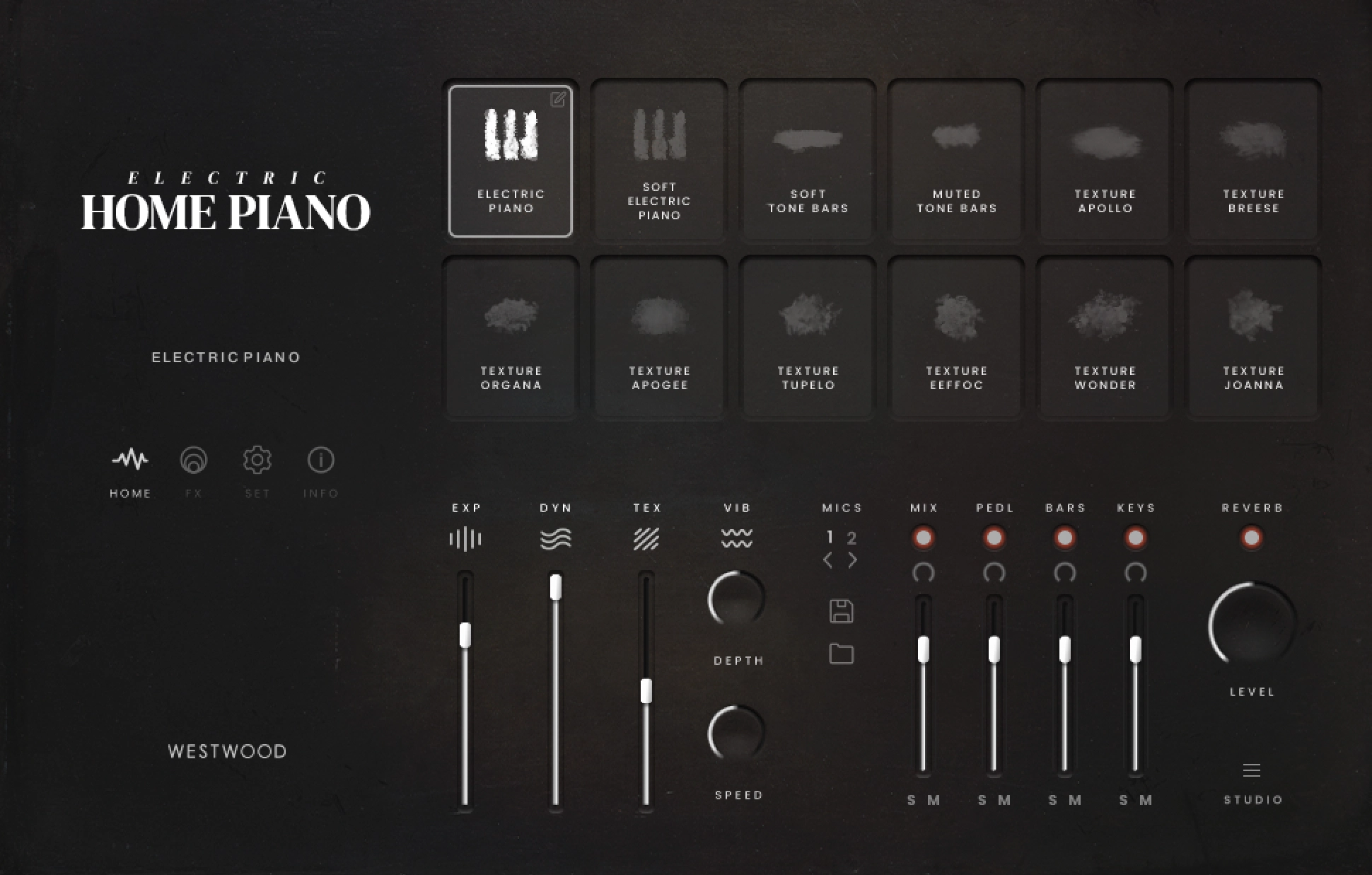Viewport: 1372px width, 875px height.
Task: Click the TEX diagonal lines icon
Action: click(646, 540)
